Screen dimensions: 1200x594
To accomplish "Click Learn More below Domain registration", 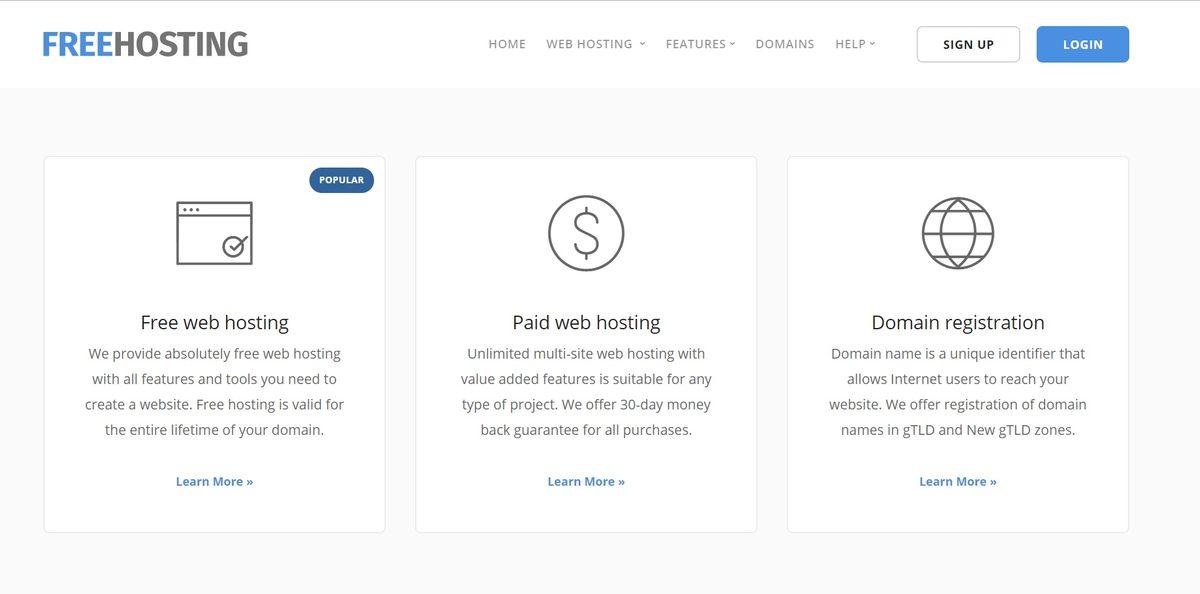I will 958,481.
